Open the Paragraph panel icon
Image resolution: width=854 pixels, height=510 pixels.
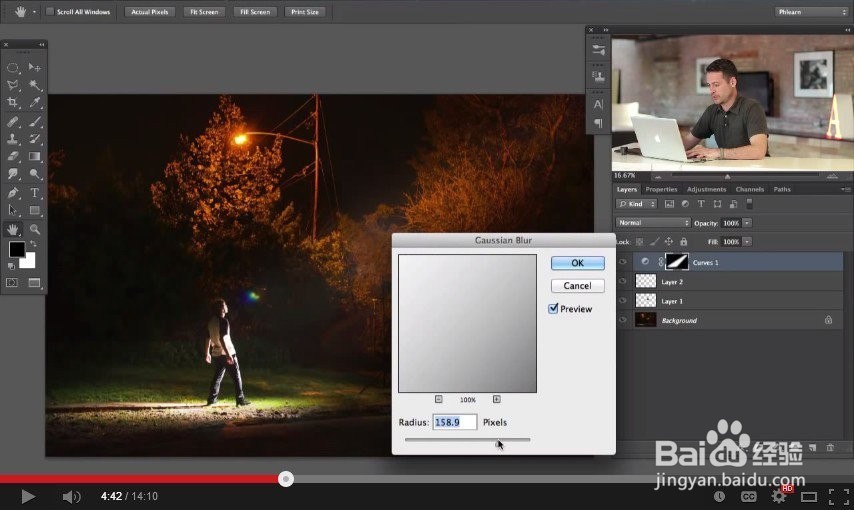599,123
